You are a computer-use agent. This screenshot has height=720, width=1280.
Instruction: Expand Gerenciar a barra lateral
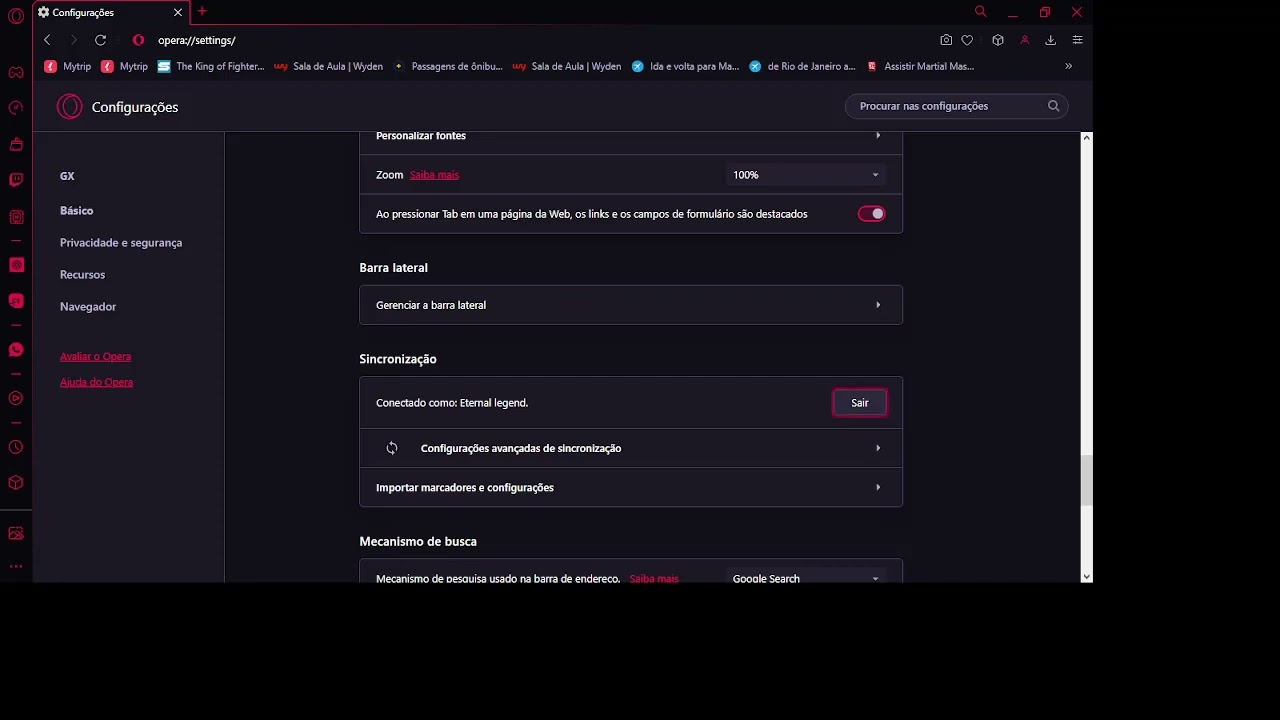(x=631, y=305)
